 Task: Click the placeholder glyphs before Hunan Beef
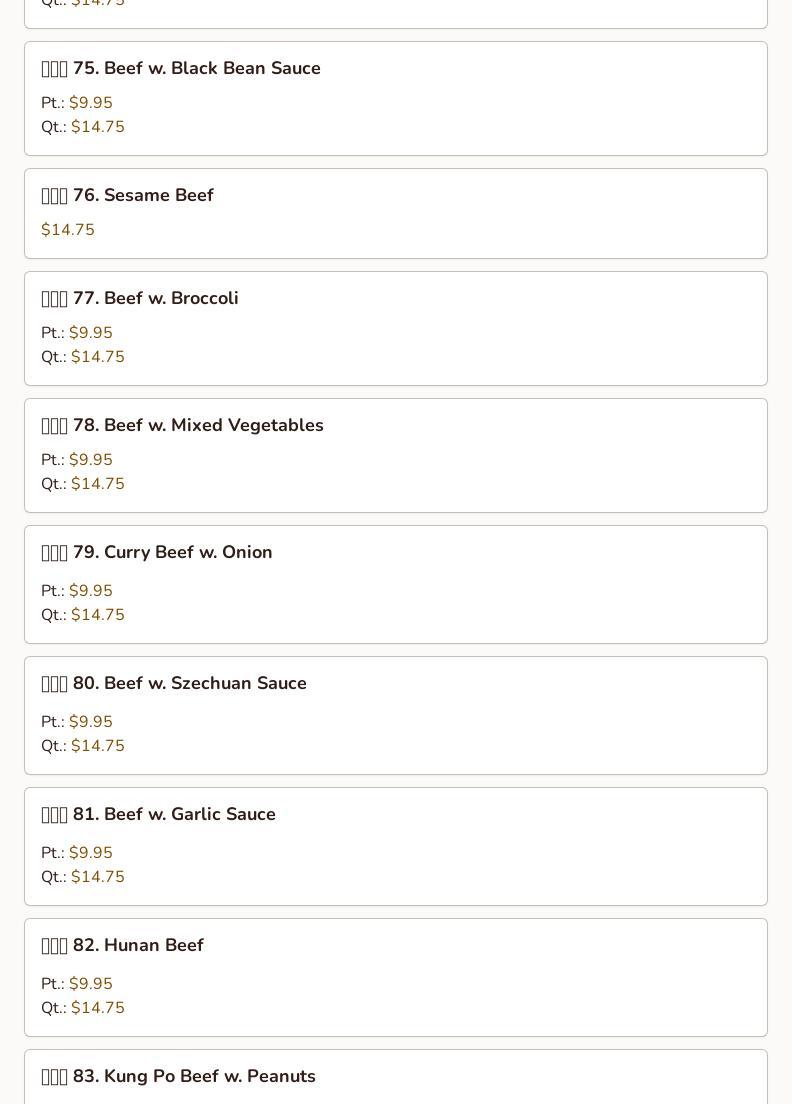coord(54,946)
